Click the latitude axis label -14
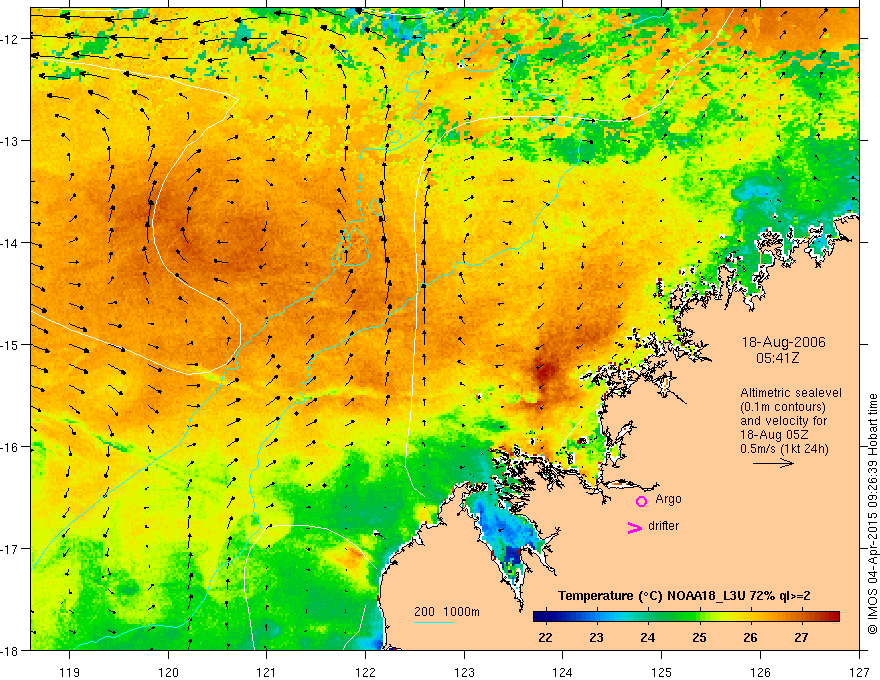The width and height of the screenshot is (880, 680). coord(11,243)
